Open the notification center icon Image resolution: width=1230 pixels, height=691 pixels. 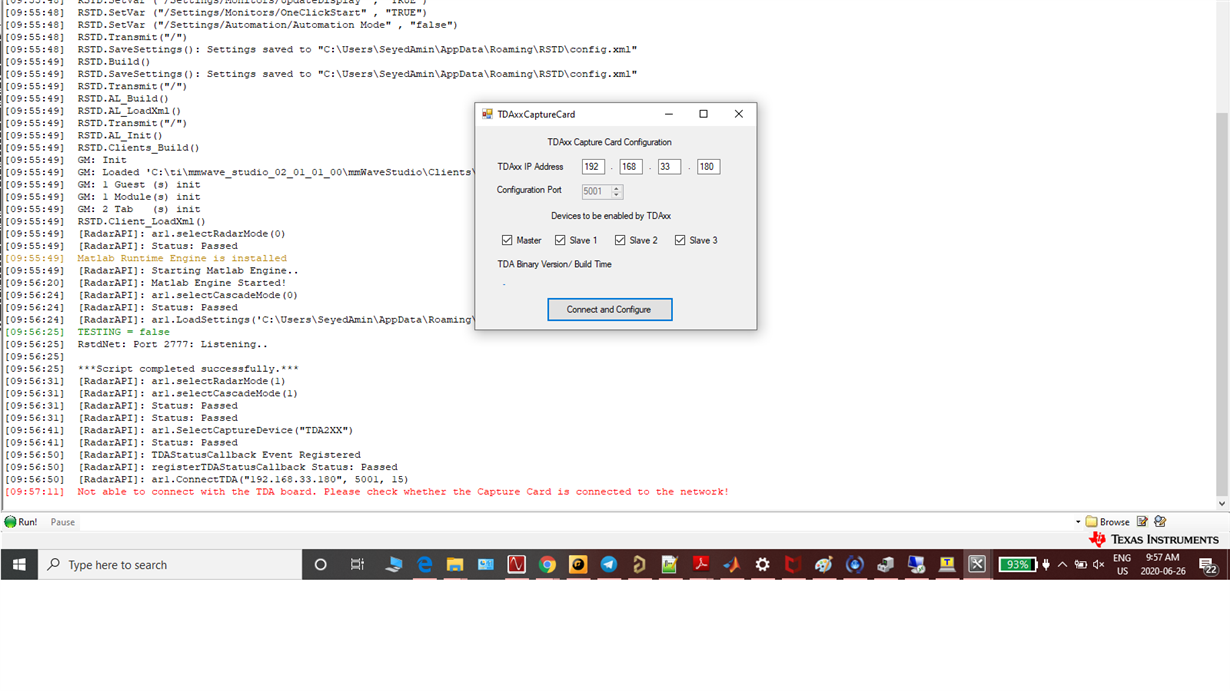pyautogui.click(x=1208, y=565)
